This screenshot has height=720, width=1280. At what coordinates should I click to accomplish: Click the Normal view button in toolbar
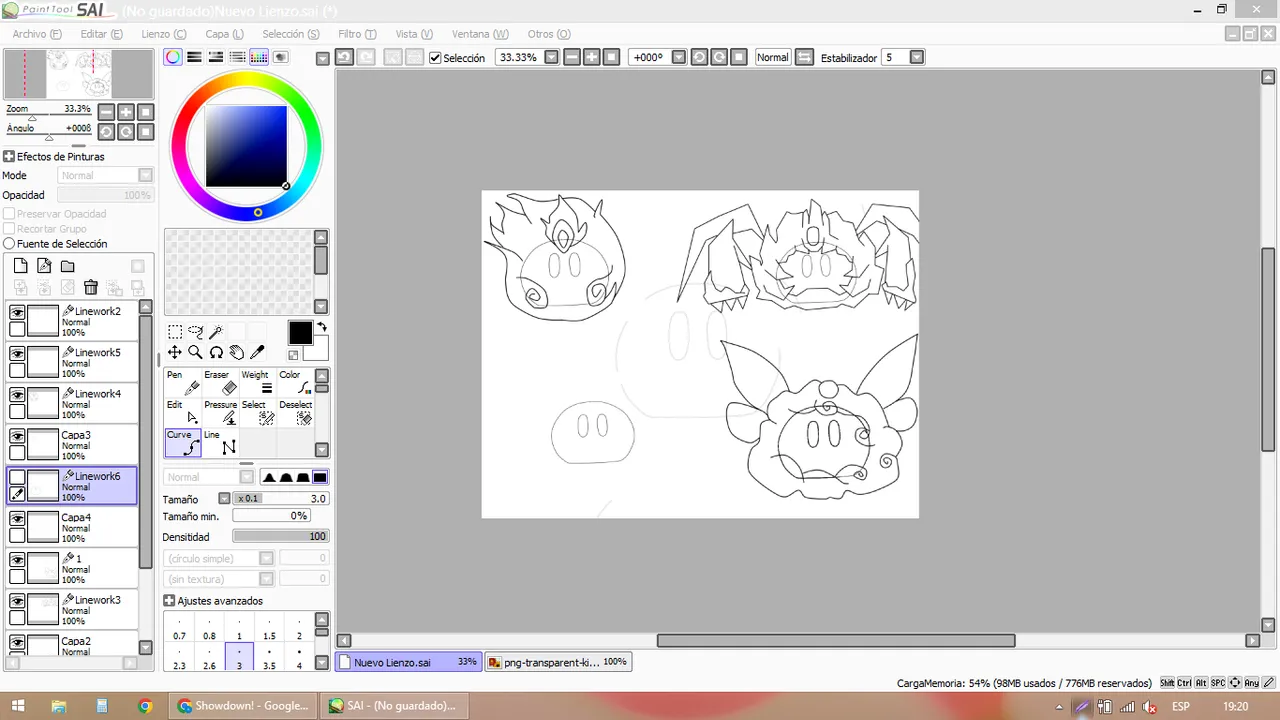click(772, 57)
